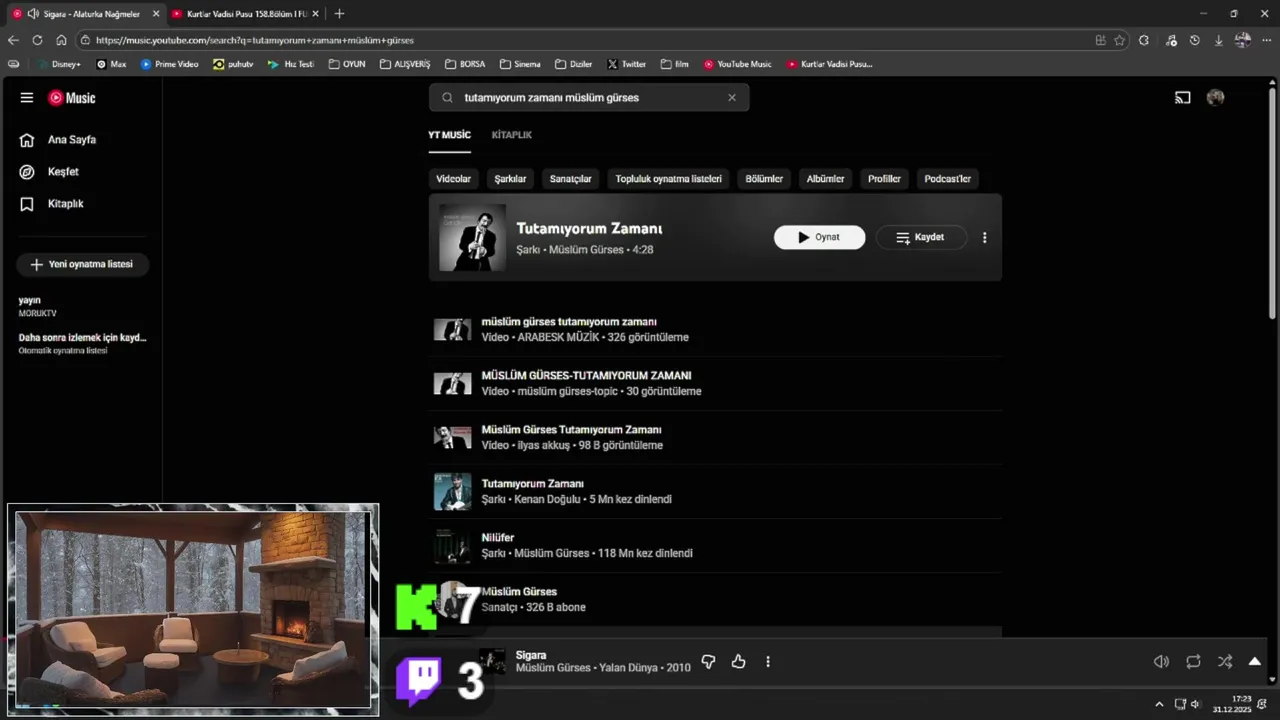Select the YT MUSIC tab

point(449,135)
